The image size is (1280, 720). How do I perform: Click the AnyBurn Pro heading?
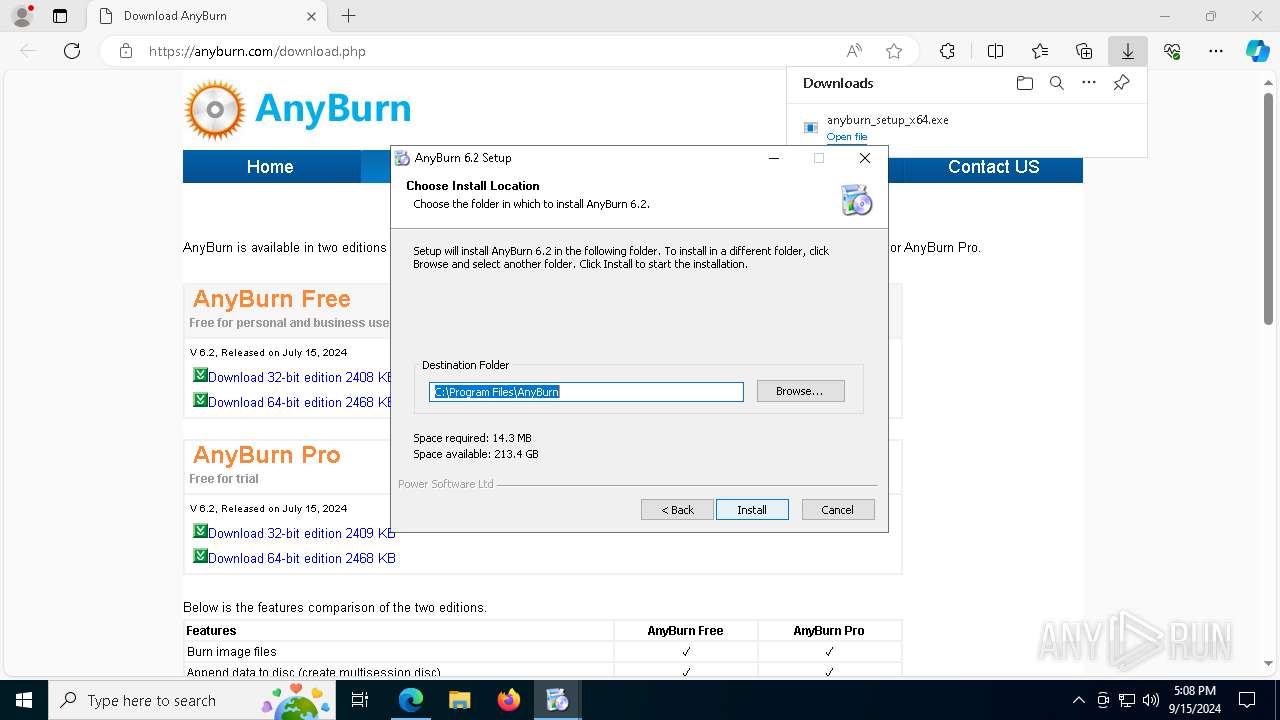click(x=266, y=455)
